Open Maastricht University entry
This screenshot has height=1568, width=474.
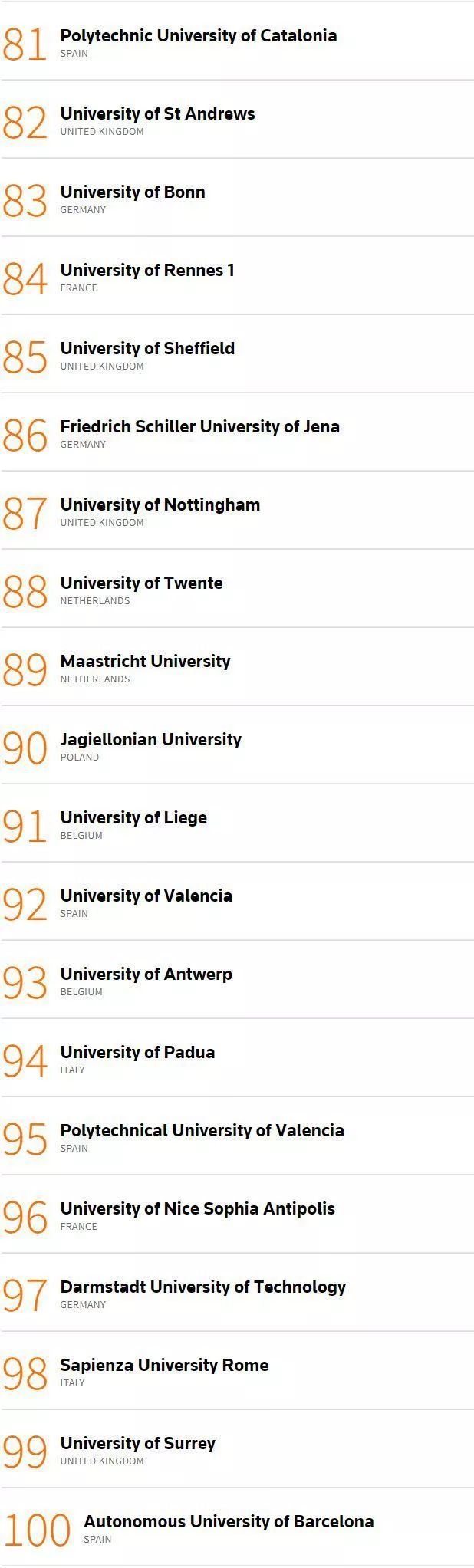tap(145, 662)
